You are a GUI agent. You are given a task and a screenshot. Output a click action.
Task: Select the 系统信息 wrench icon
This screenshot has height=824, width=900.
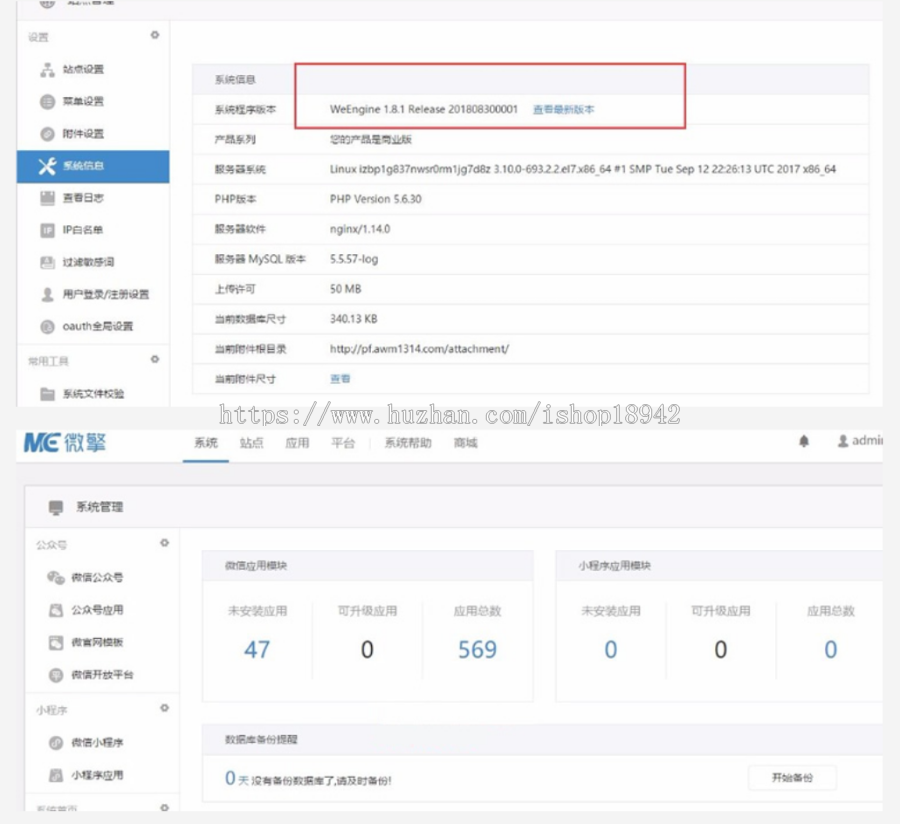coord(48,166)
